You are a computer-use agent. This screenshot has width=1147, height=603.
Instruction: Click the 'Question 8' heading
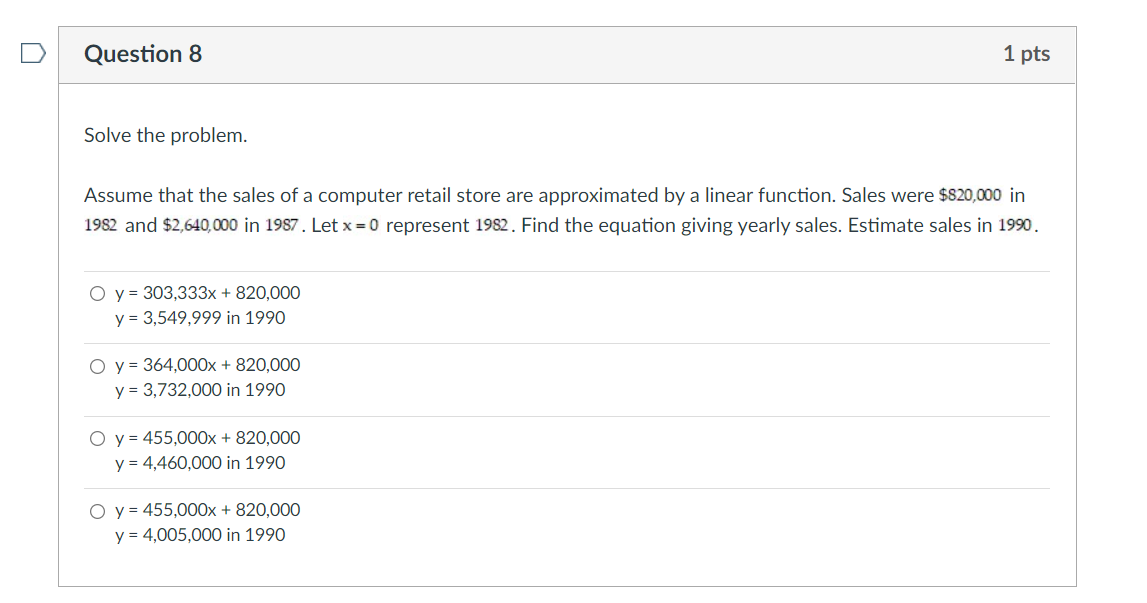click(x=143, y=54)
